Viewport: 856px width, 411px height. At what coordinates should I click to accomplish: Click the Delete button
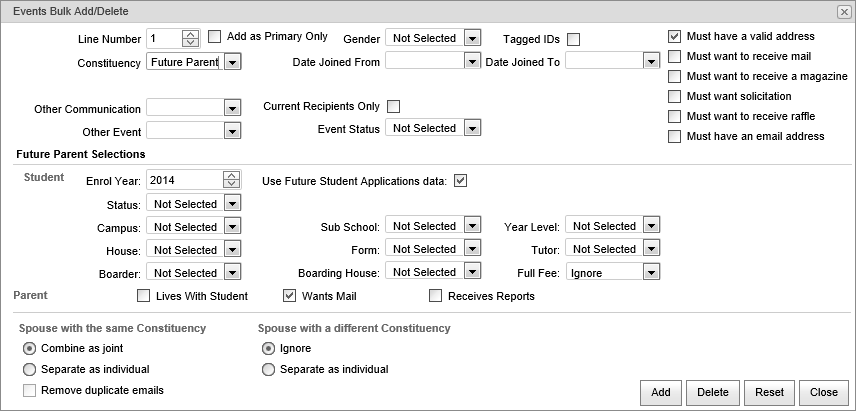point(712,392)
